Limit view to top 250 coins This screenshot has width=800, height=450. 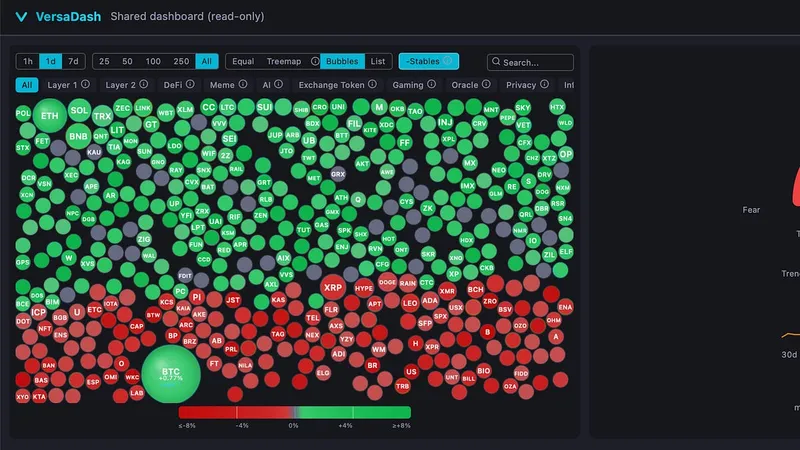pos(181,61)
